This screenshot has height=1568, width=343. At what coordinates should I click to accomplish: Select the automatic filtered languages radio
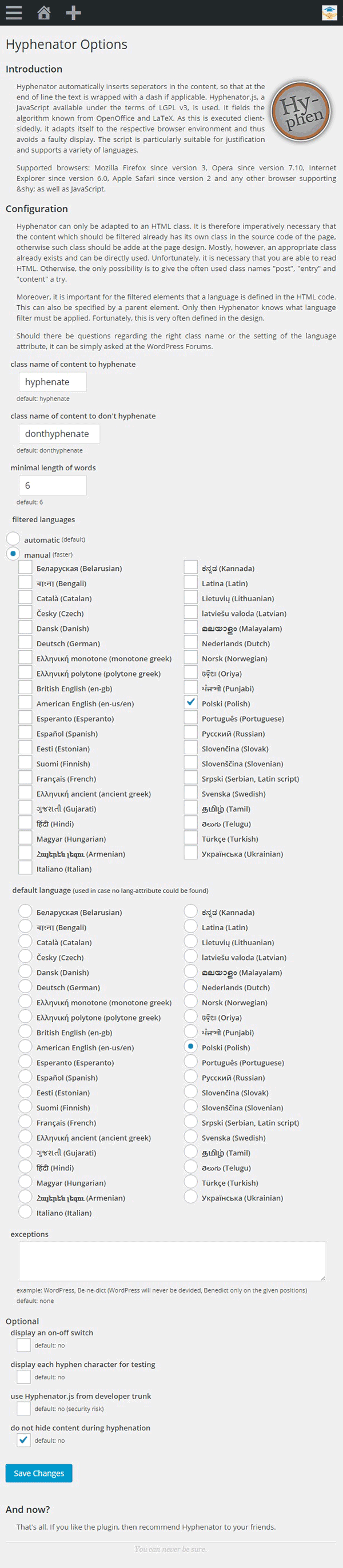click(13, 539)
